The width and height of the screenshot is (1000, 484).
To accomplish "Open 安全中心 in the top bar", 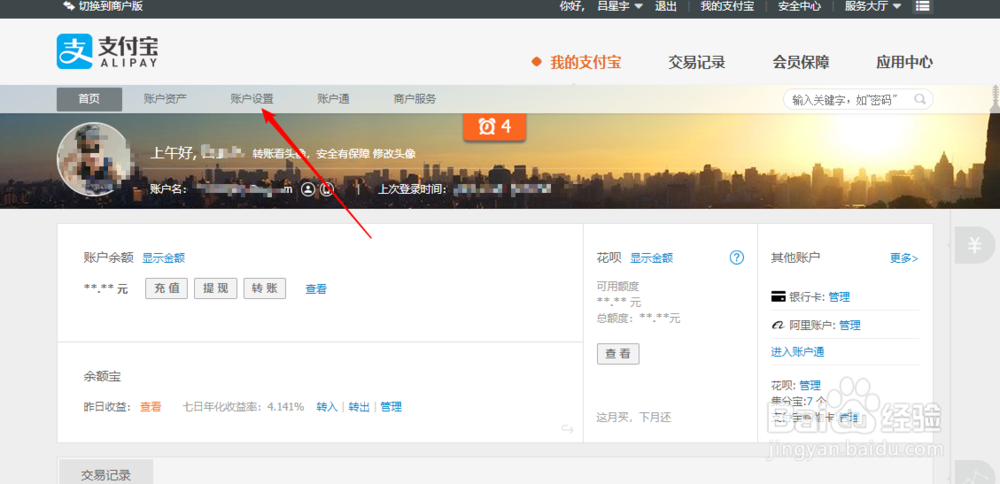I will pos(799,6).
